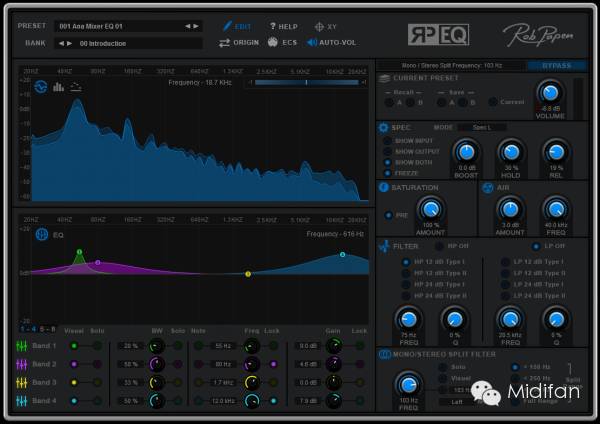Click the Band 2 gain value field

click(x=308, y=364)
